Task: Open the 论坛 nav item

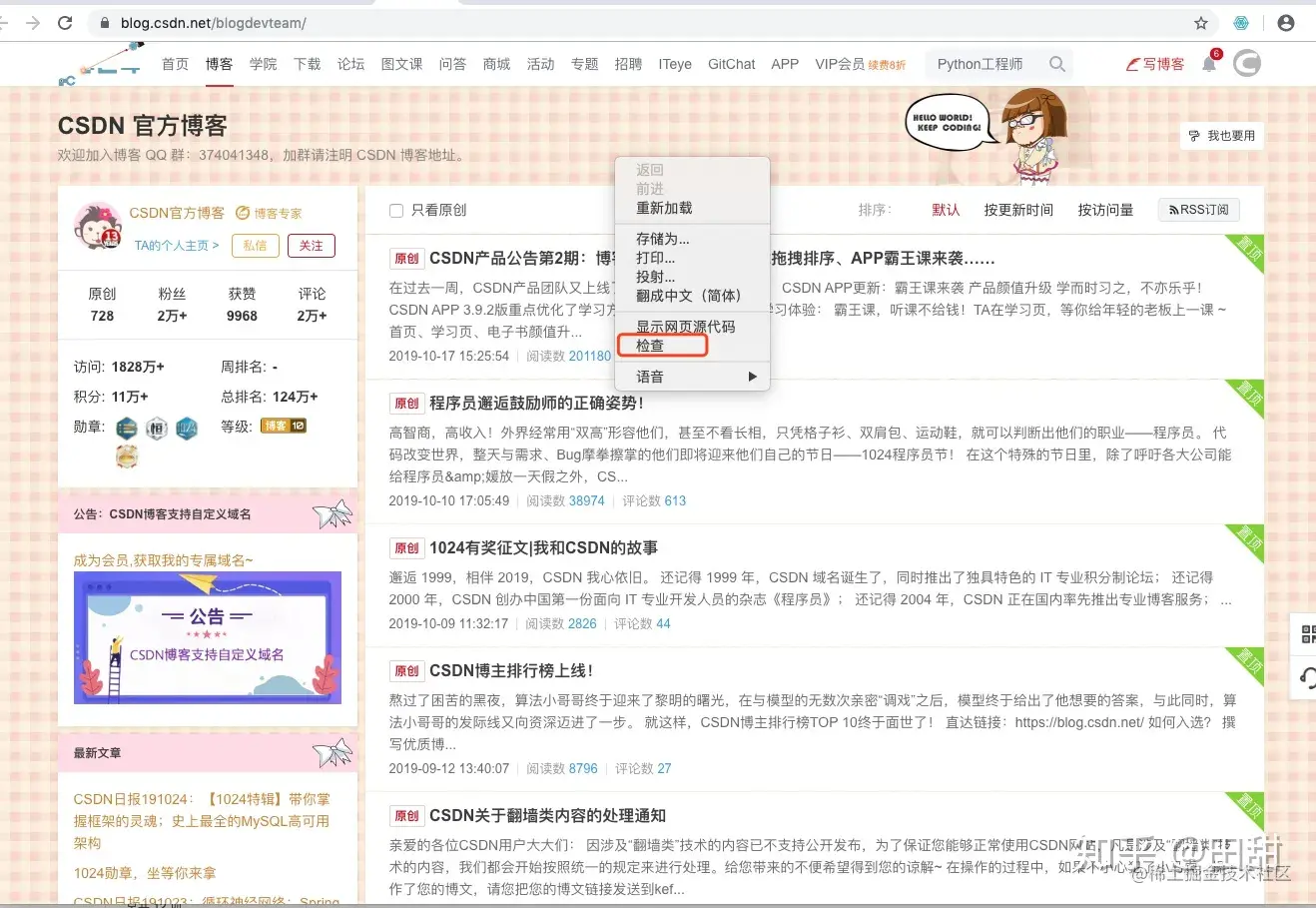Action: [x=351, y=64]
